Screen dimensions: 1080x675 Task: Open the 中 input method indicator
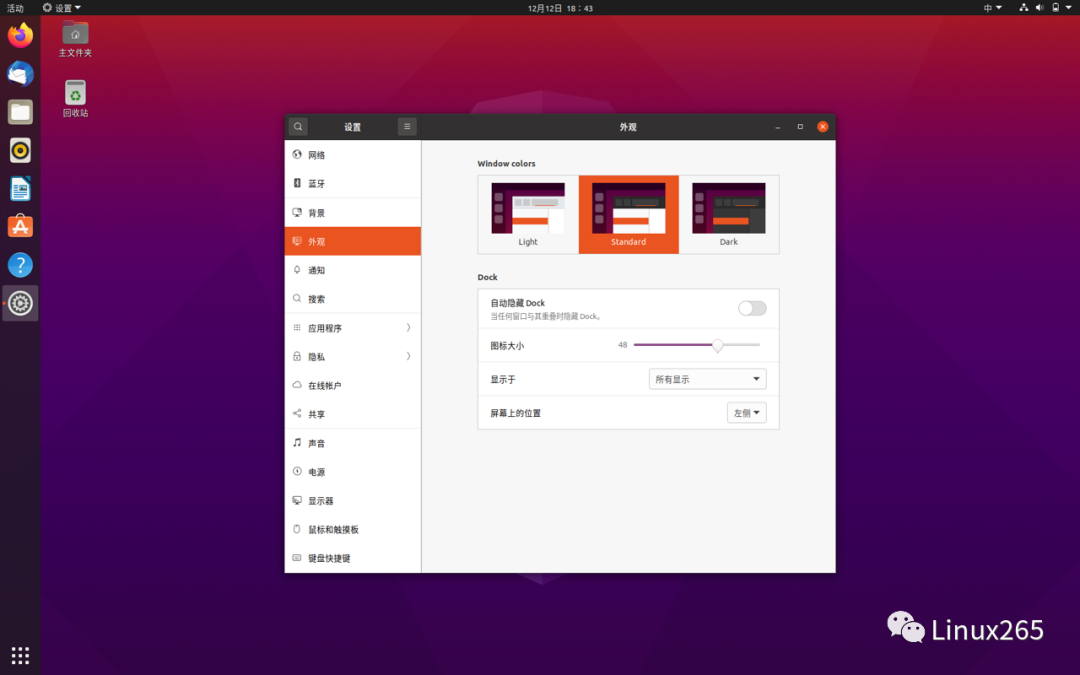click(993, 8)
